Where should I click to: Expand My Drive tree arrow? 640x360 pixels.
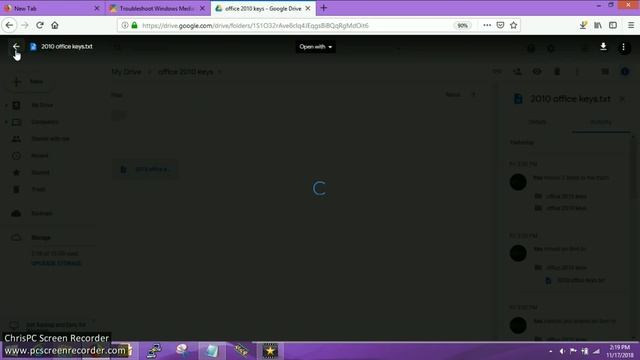pyautogui.click(x=6, y=105)
